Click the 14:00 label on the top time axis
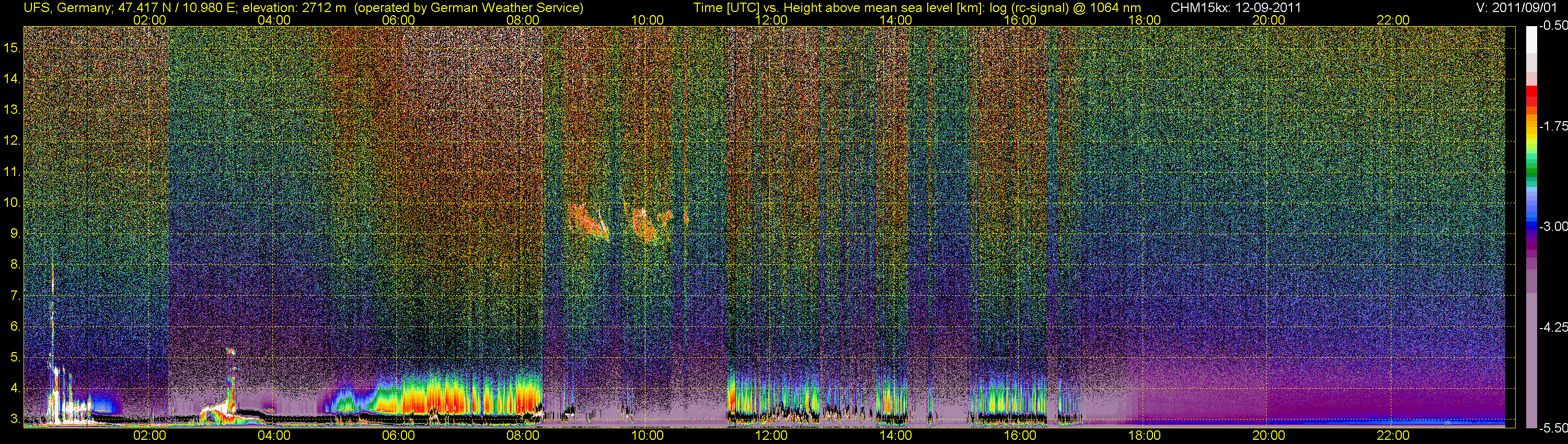 (x=896, y=20)
